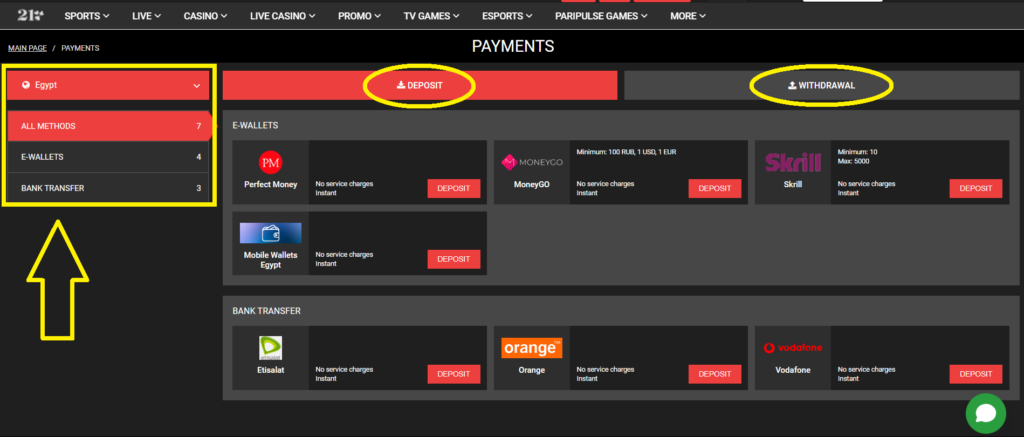Image resolution: width=1024 pixels, height=437 pixels.
Task: Click the globe icon beside Egypt
Action: [25, 85]
